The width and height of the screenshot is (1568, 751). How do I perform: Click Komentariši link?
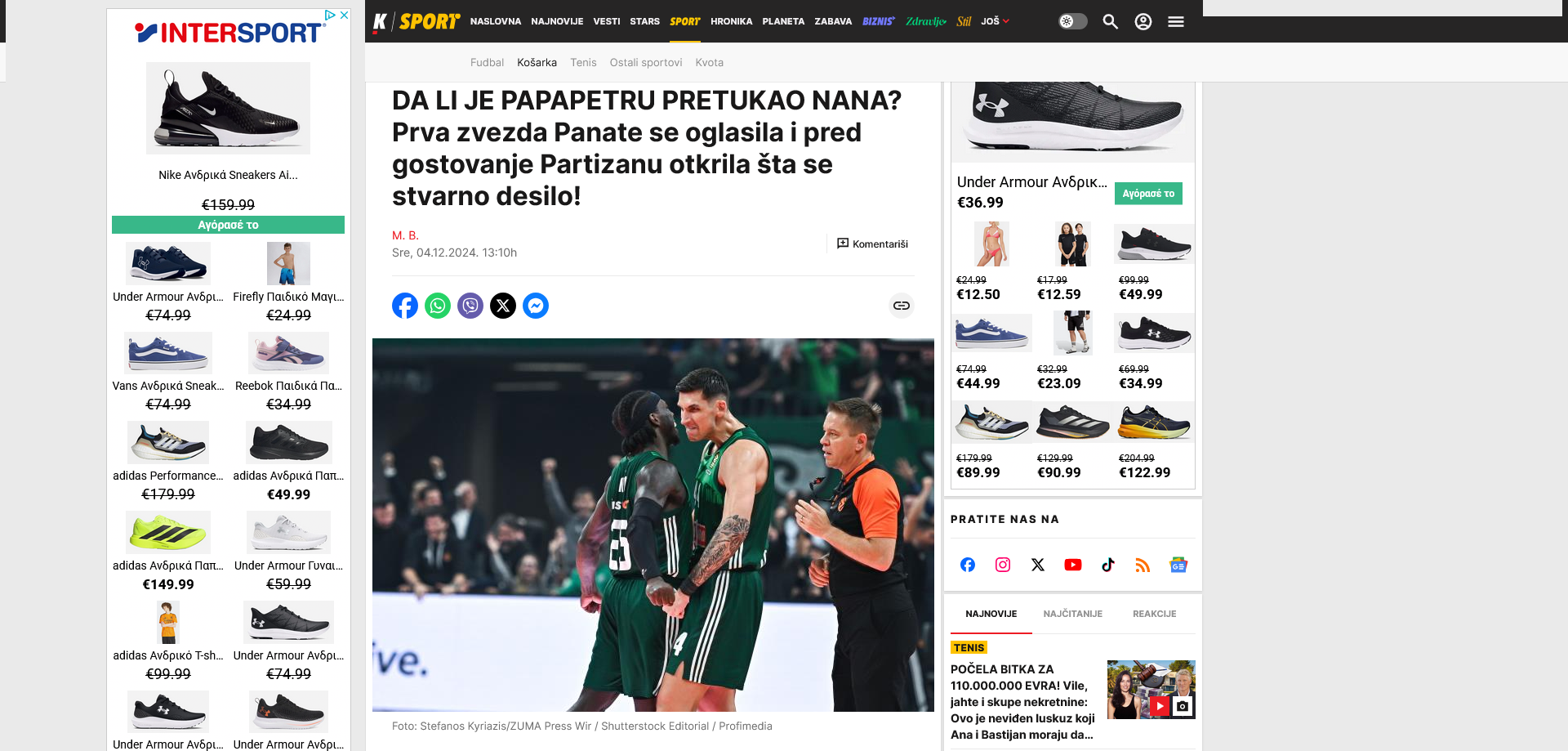pyautogui.click(x=872, y=244)
